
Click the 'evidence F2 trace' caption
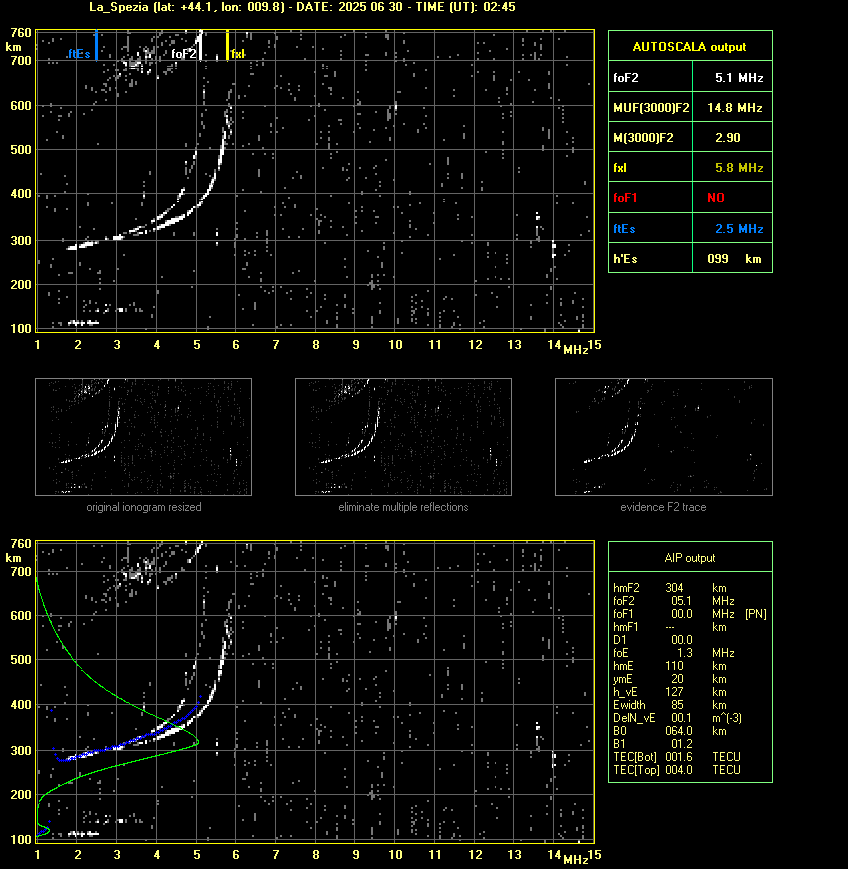pyautogui.click(x=663, y=507)
